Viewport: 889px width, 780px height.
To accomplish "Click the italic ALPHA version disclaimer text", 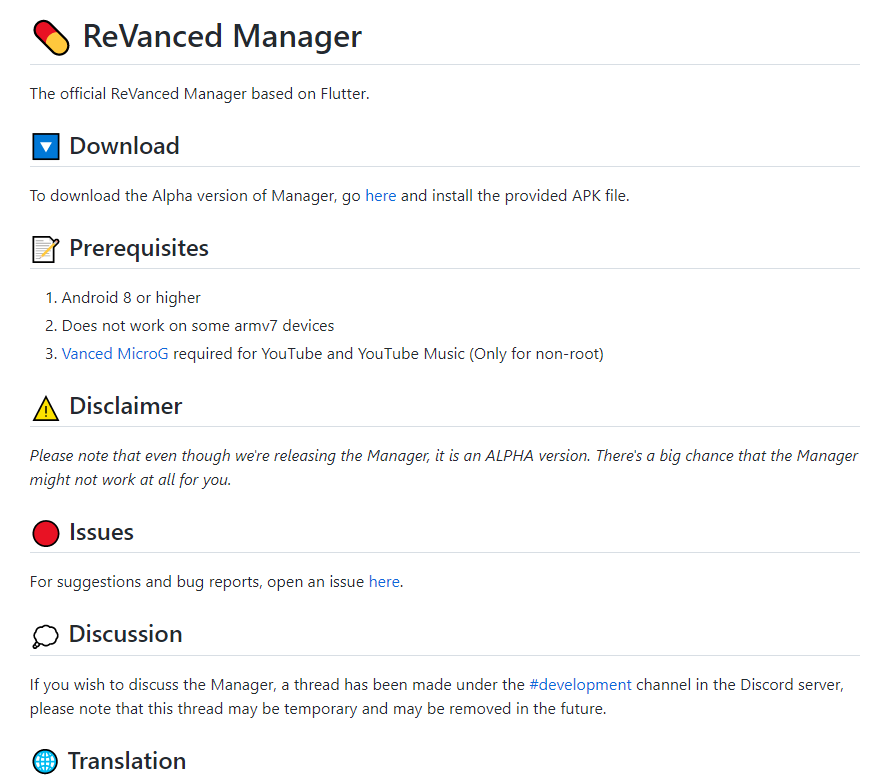I will (443, 467).
